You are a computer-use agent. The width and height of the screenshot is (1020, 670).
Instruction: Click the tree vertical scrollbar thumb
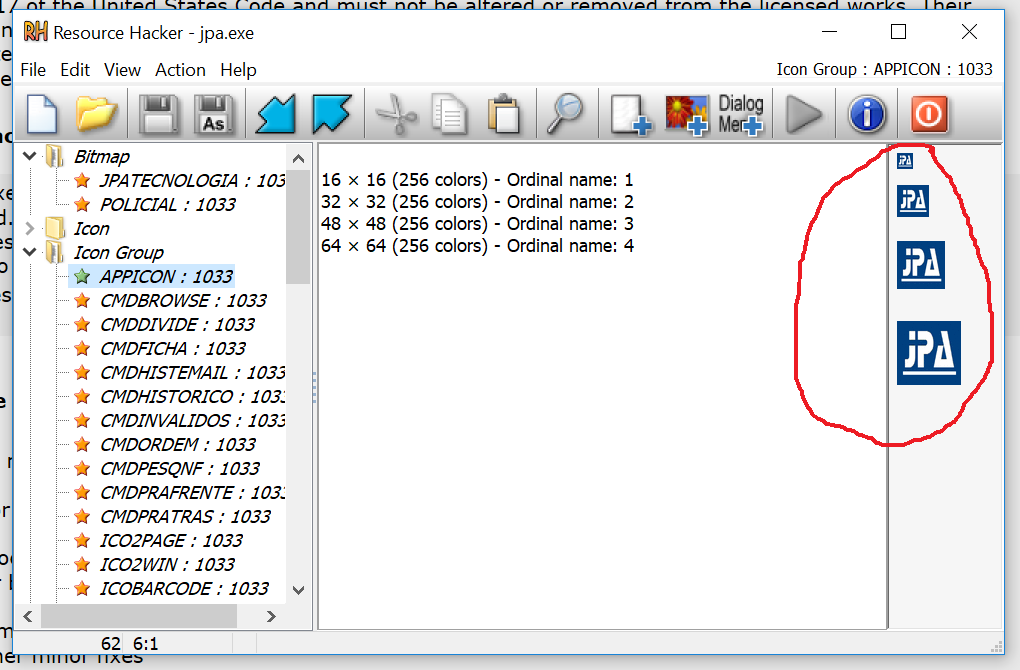coord(299,227)
